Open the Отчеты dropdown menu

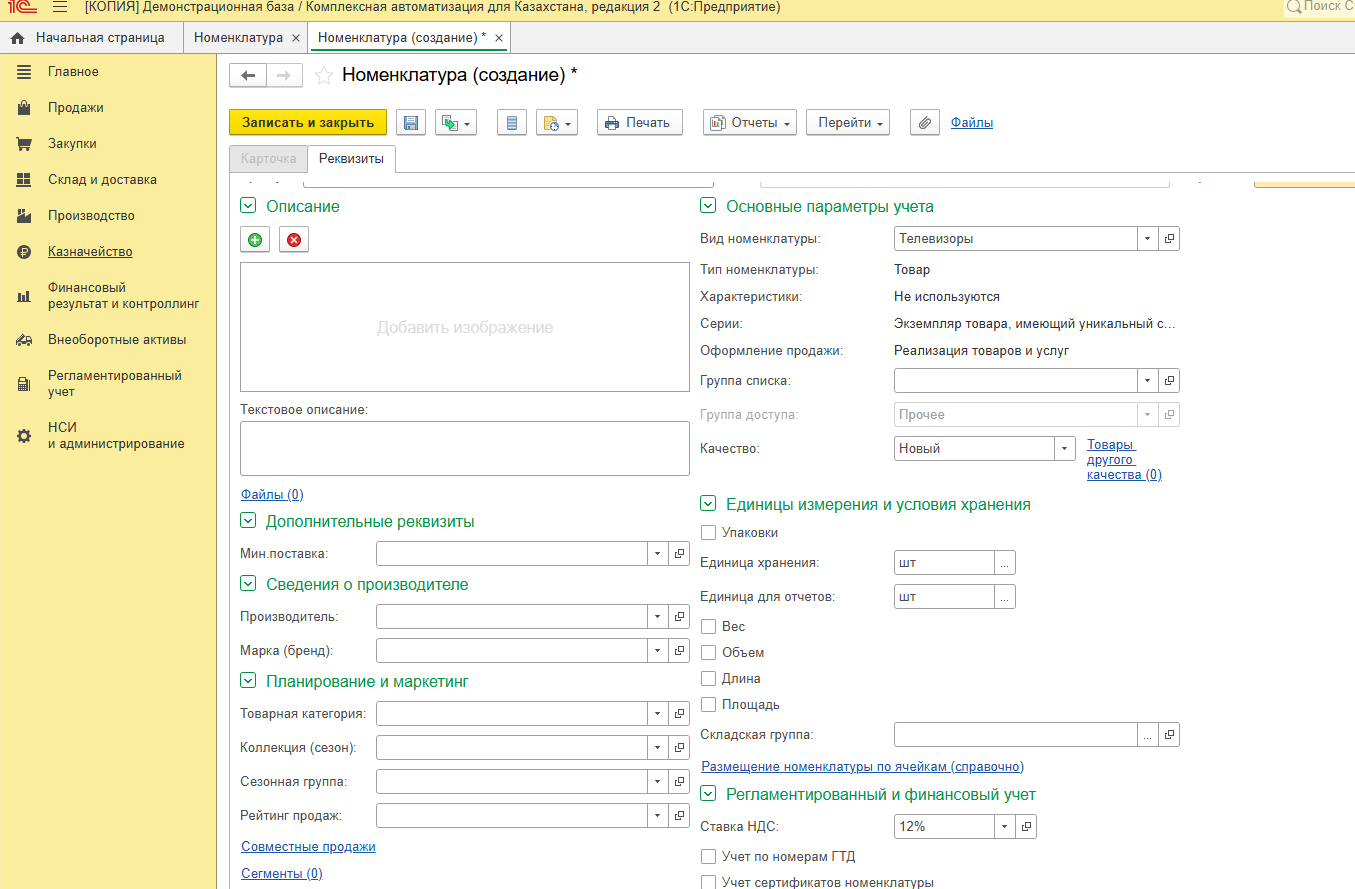[750, 123]
